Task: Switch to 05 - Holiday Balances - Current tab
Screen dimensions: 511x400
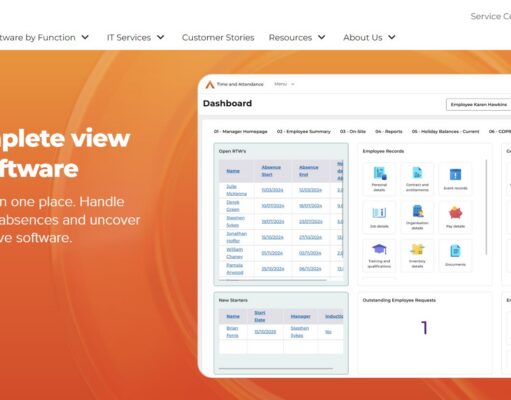Action: pos(445,132)
